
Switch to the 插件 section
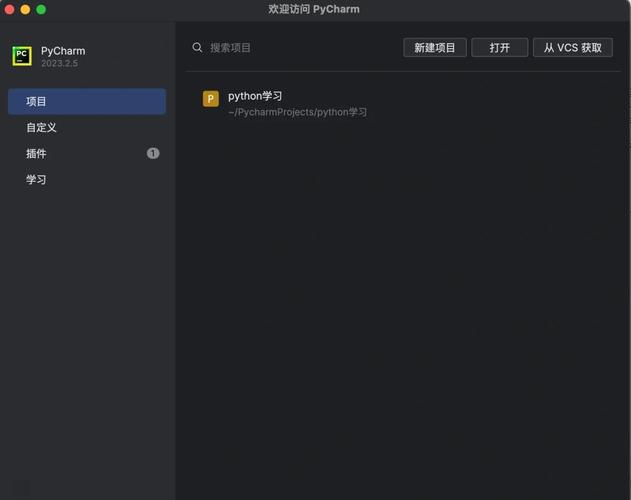(87, 153)
